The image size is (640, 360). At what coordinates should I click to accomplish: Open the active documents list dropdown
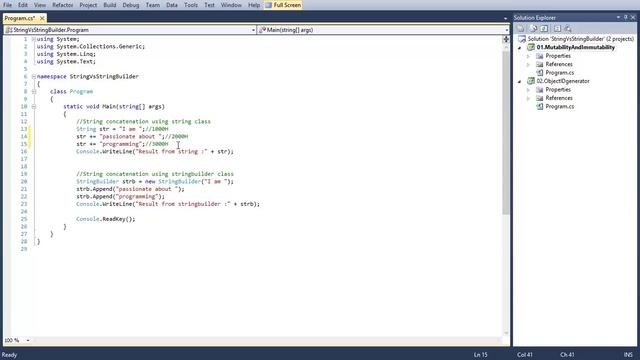[505, 19]
